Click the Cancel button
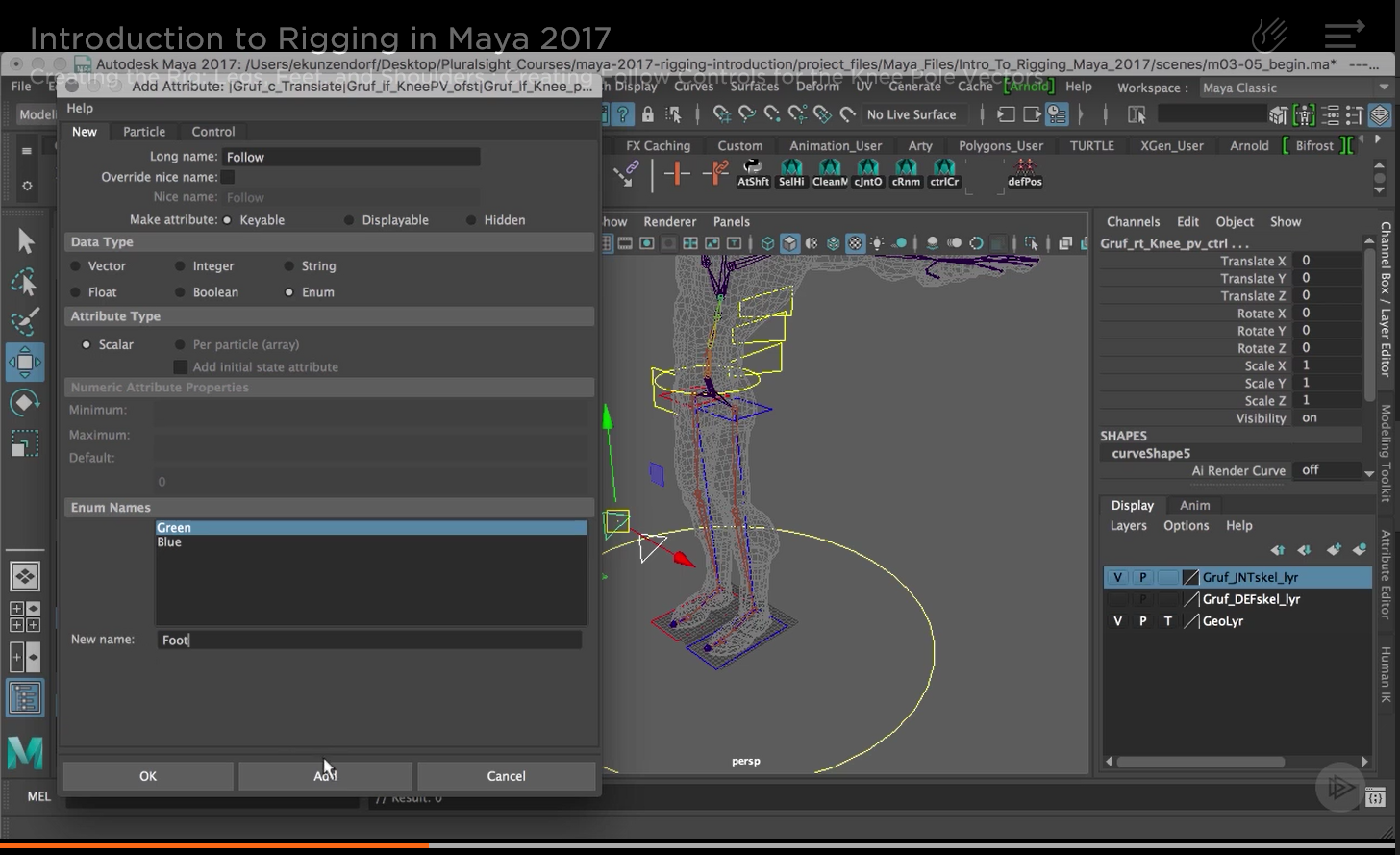 pyautogui.click(x=506, y=776)
